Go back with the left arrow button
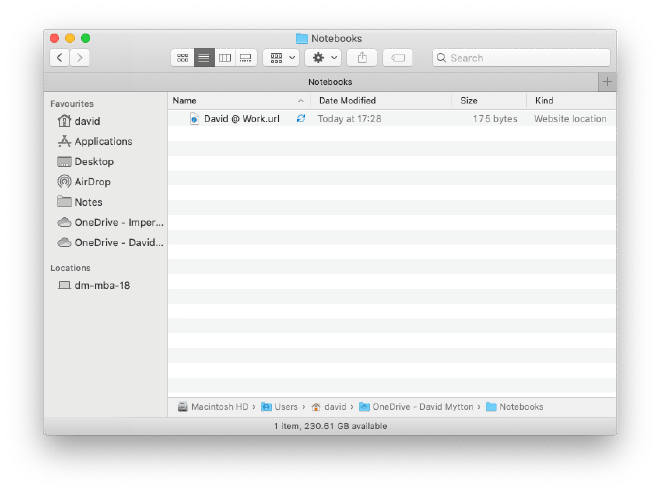 pyautogui.click(x=60, y=58)
